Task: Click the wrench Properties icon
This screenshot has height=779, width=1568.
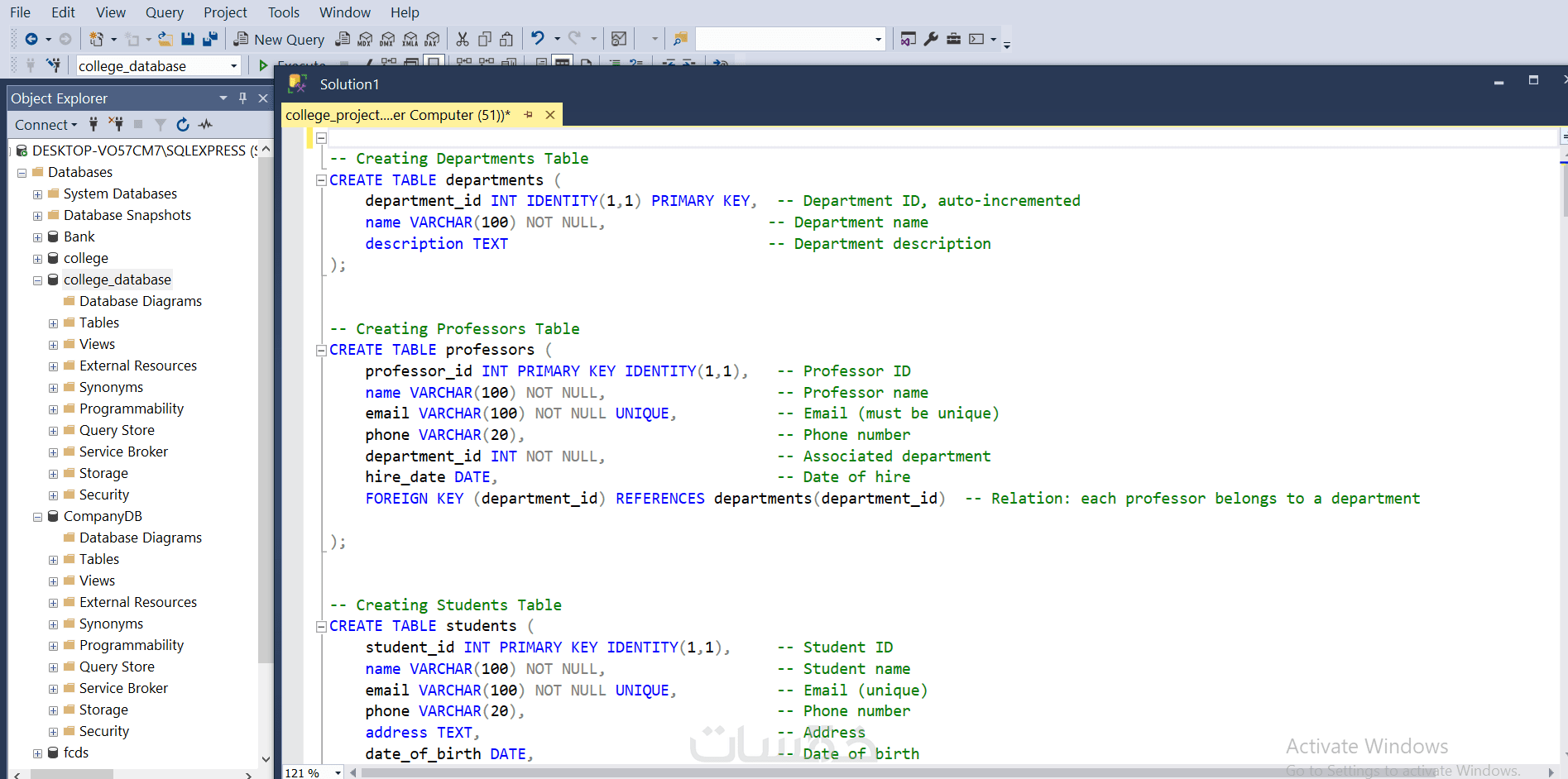Action: [931, 39]
